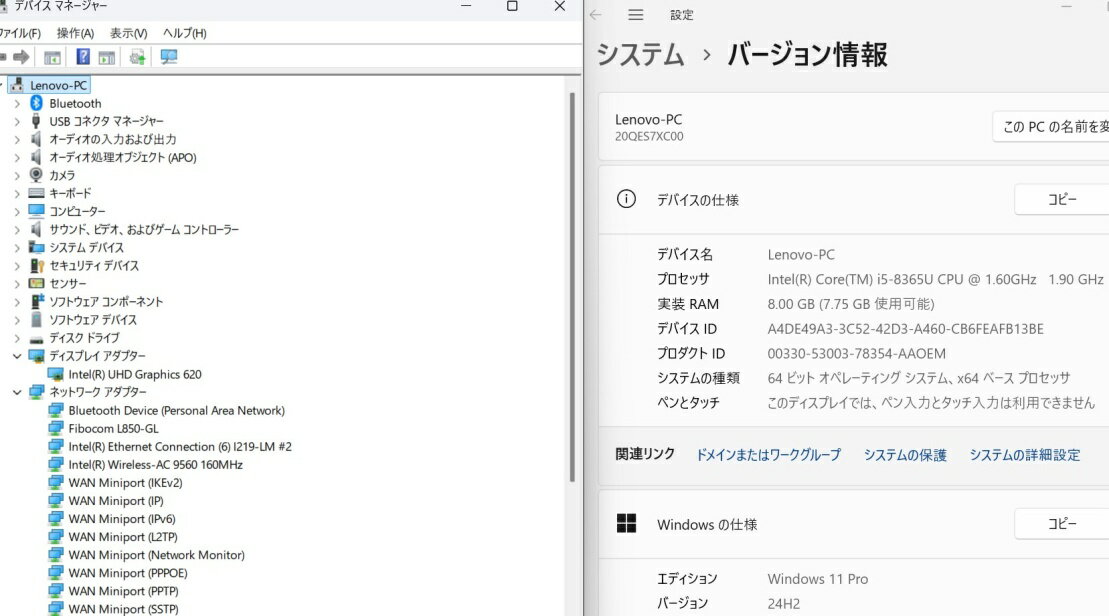This screenshot has height=616, width=1109.
Task: Open the Settings hamburger navigation menu
Action: tap(635, 15)
